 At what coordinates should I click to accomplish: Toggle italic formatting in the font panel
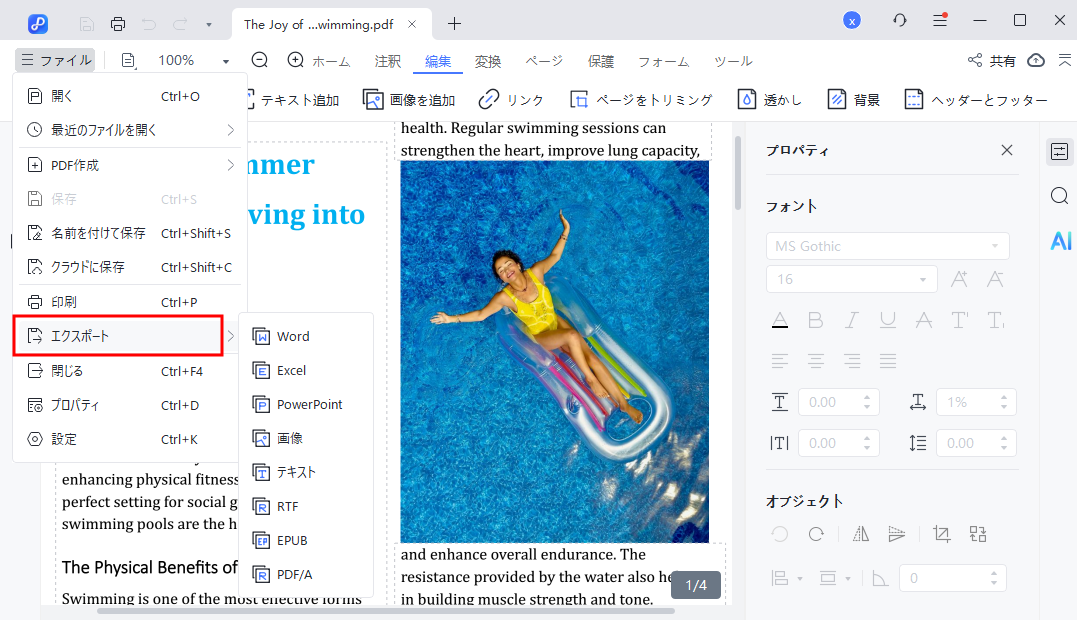pyautogui.click(x=851, y=319)
